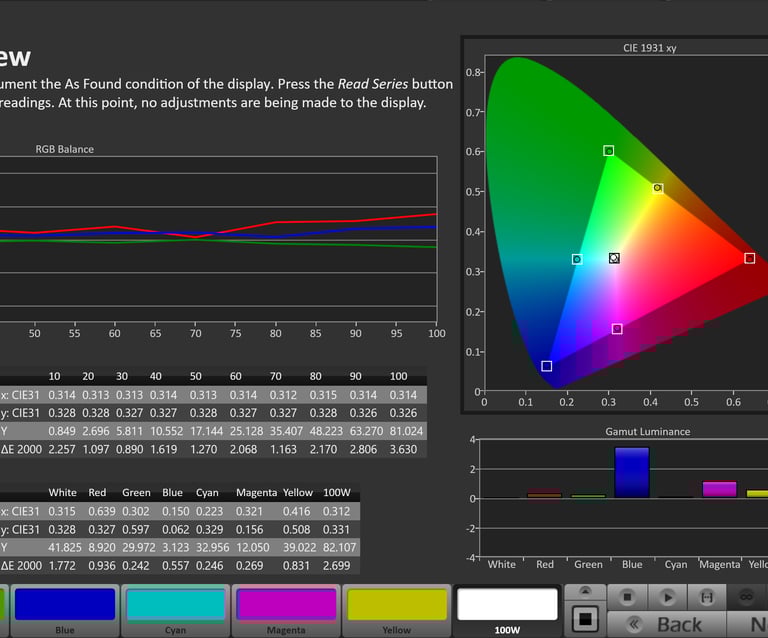The image size is (768, 638).
Task: Click the Magenta bar in Gamut Luminance
Action: (720, 490)
